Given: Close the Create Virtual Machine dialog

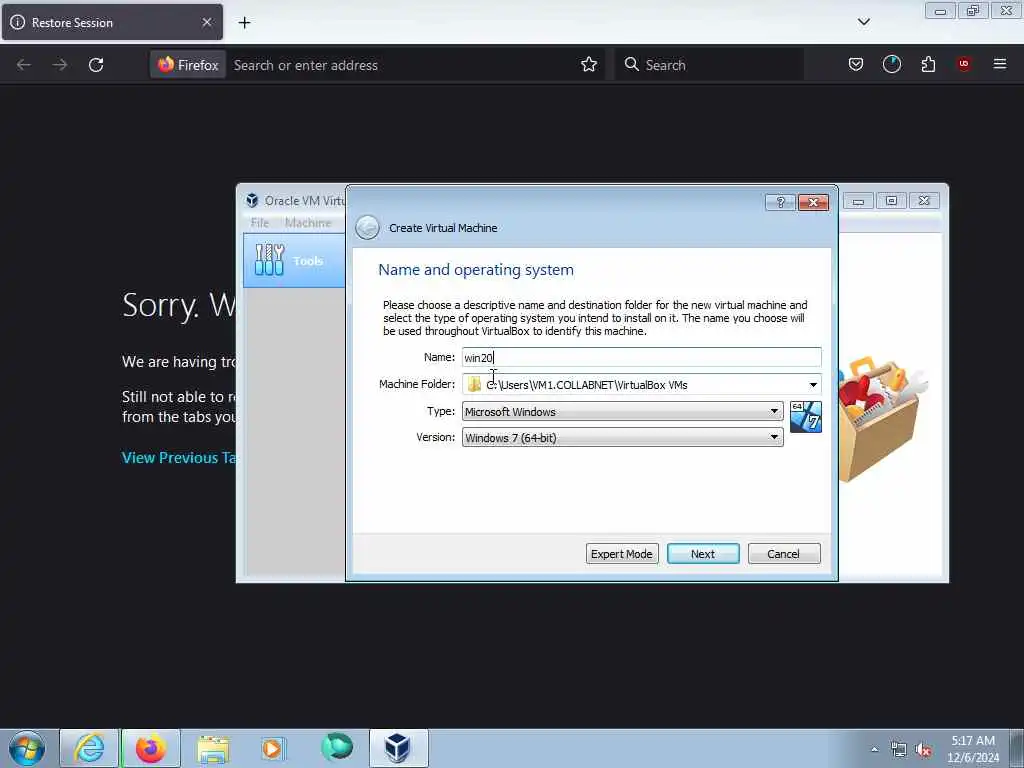Looking at the screenshot, I should tap(813, 202).
